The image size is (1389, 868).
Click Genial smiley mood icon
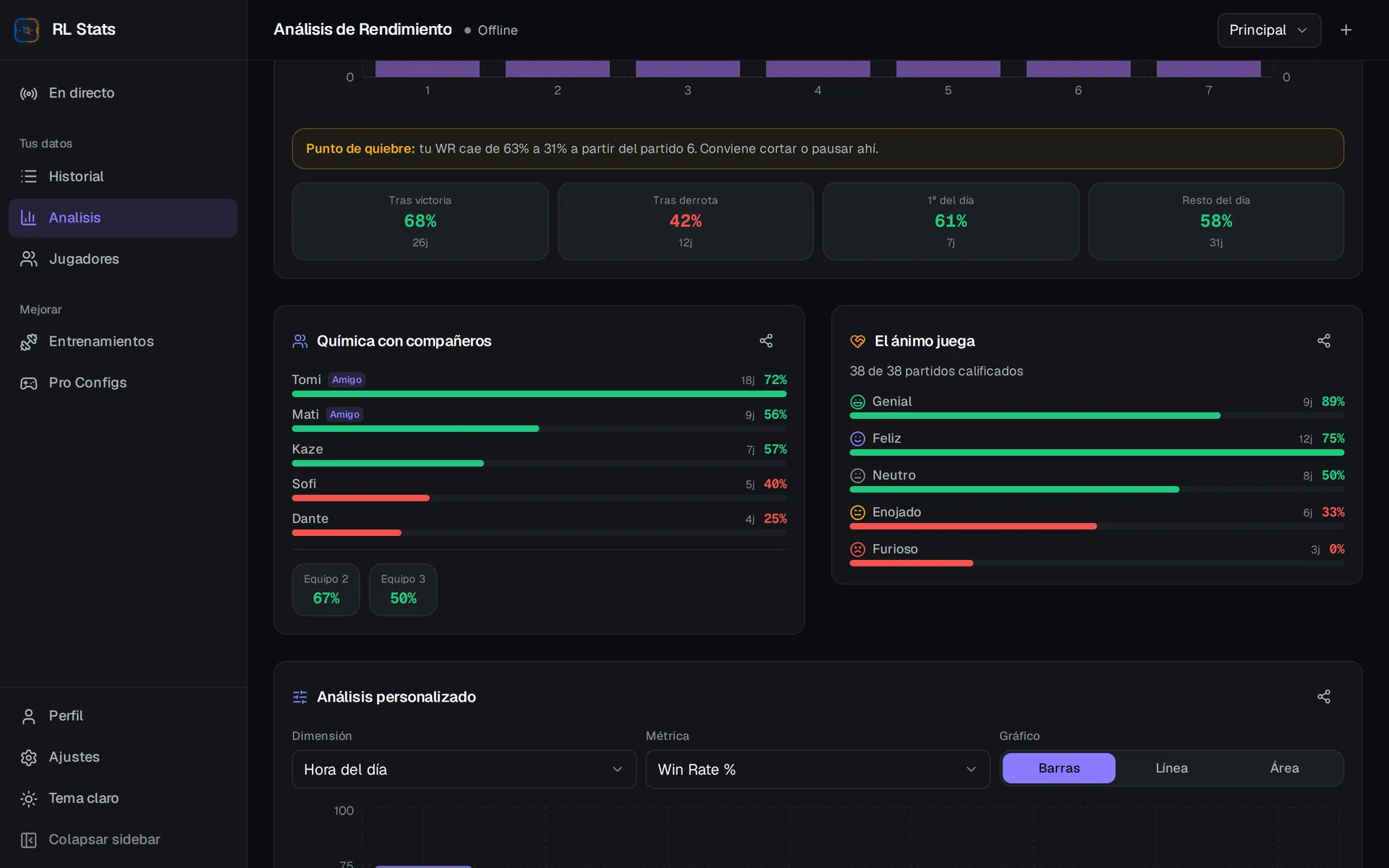[858, 402]
